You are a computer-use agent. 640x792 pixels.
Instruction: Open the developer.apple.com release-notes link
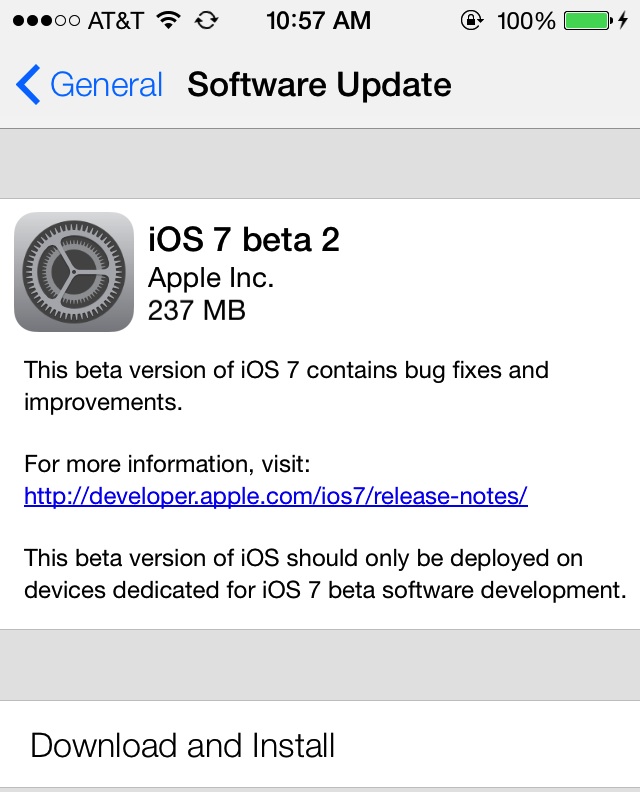[276, 496]
